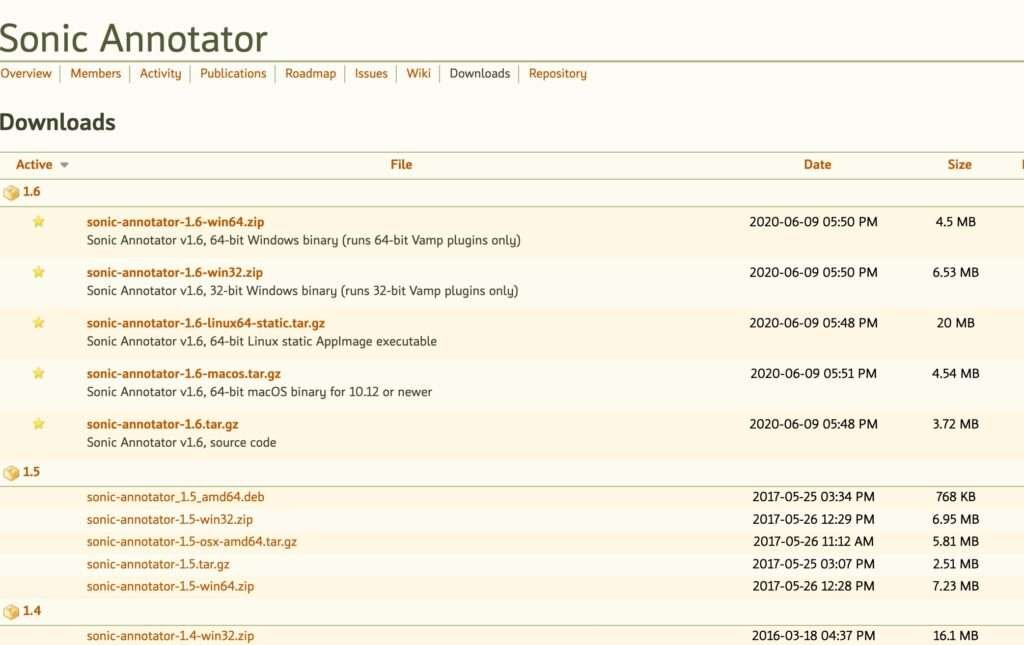This screenshot has height=645, width=1024.
Task: Click the package icon beside version 1.6
Action: click(11, 193)
